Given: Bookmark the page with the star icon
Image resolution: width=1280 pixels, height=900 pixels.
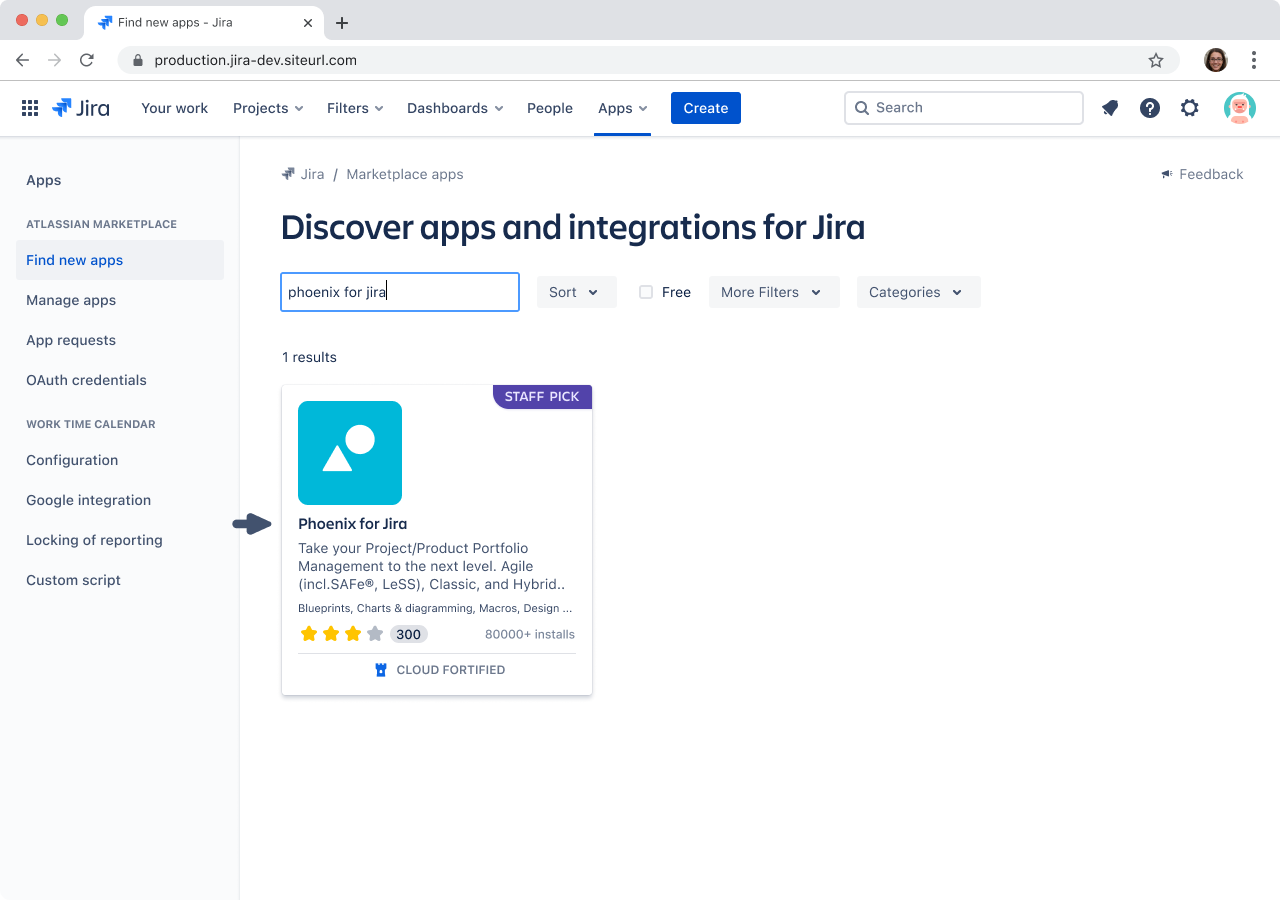Looking at the screenshot, I should pyautogui.click(x=1156, y=60).
